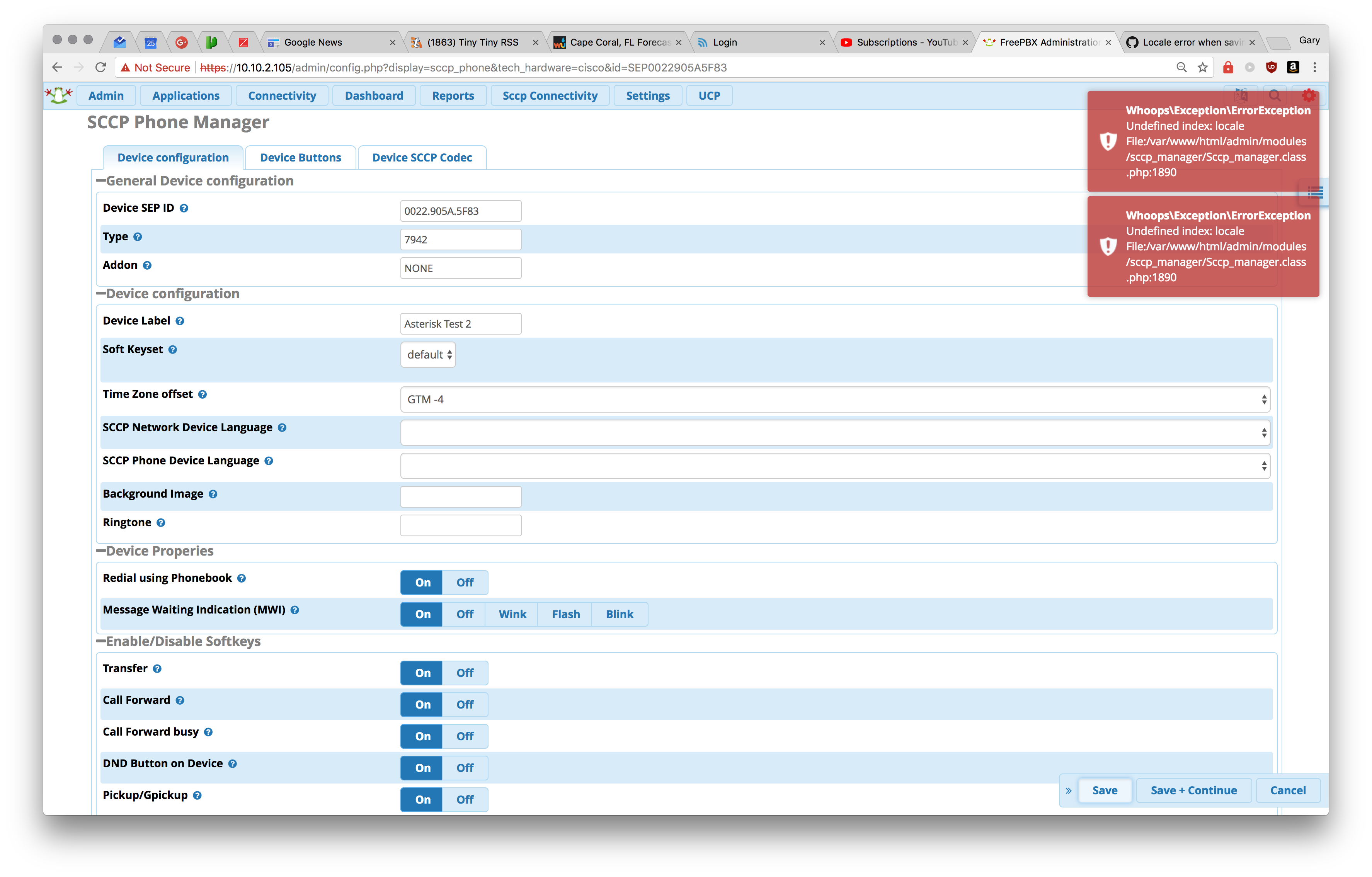Open the Sccp Connectivity menu
The image size is (1372, 877).
tap(550, 96)
